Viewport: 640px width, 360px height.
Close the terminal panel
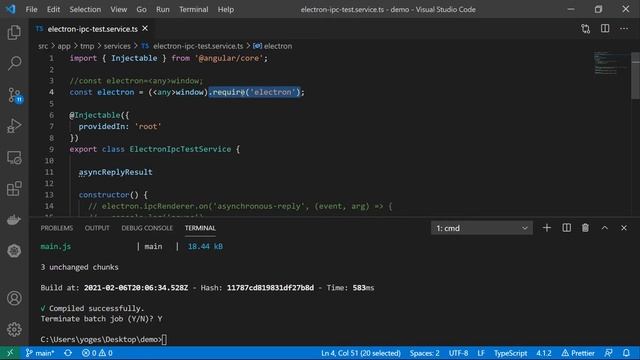pyautogui.click(x=624, y=228)
